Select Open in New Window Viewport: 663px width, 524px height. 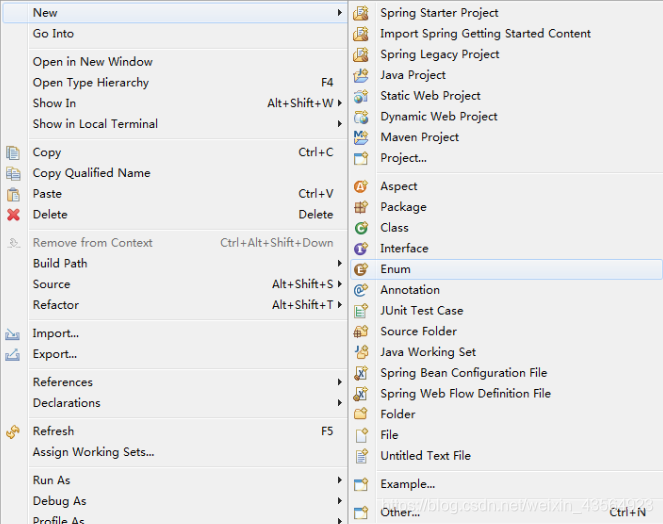click(x=175, y=62)
